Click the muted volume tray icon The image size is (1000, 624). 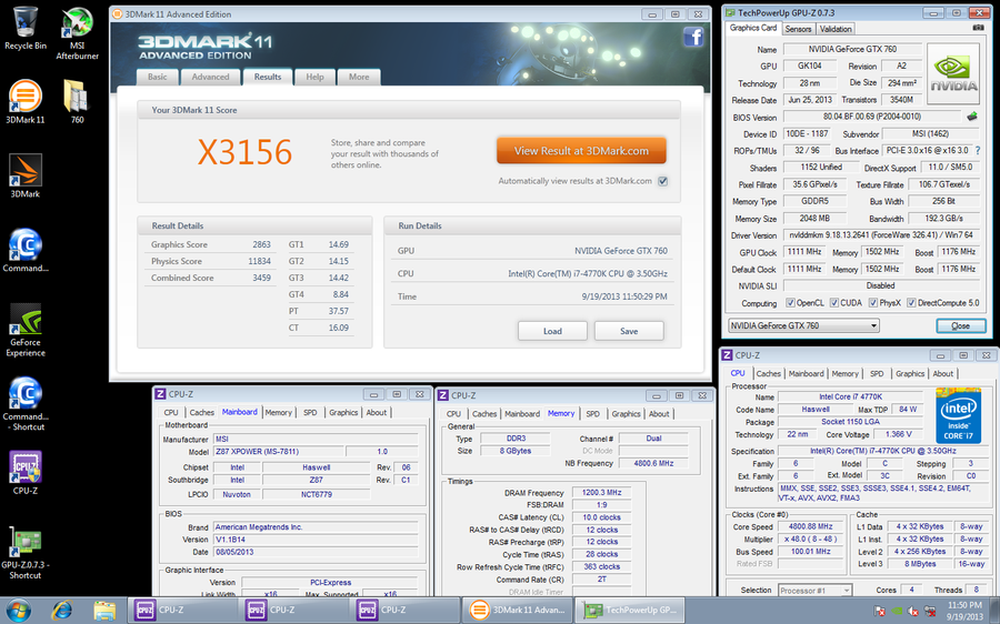point(913,611)
